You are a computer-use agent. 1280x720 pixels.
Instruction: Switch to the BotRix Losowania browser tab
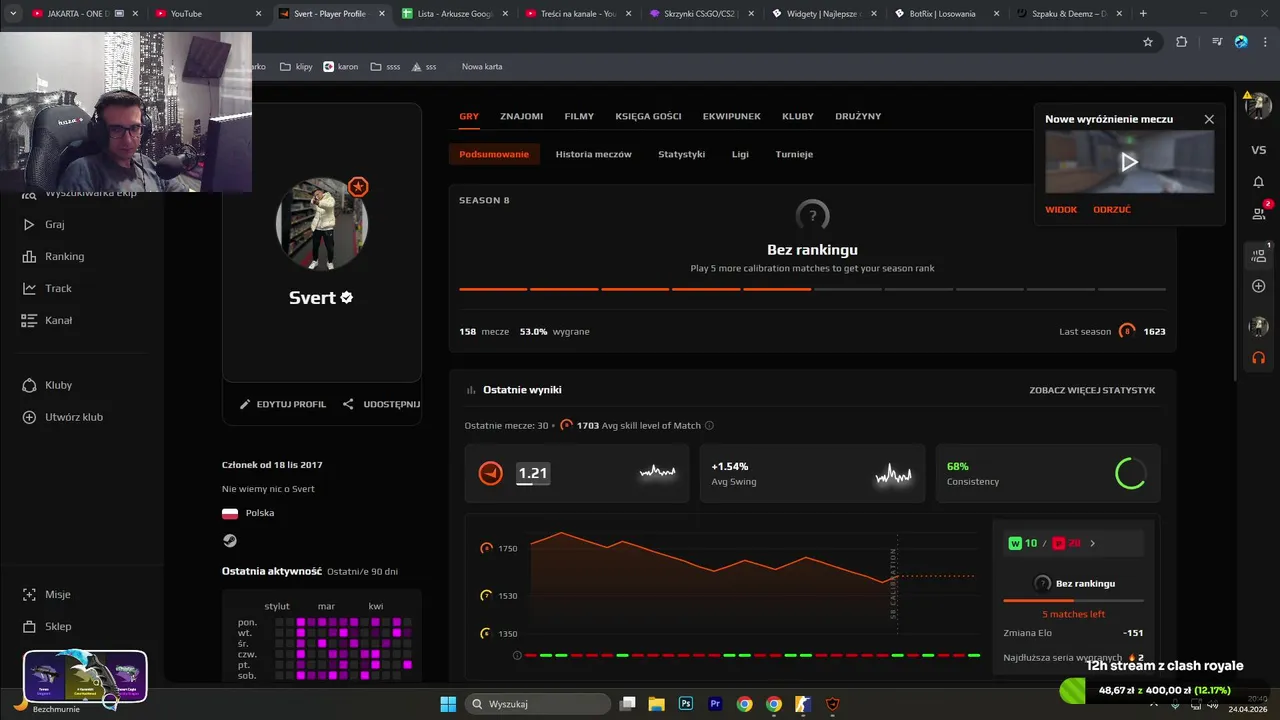pos(948,13)
